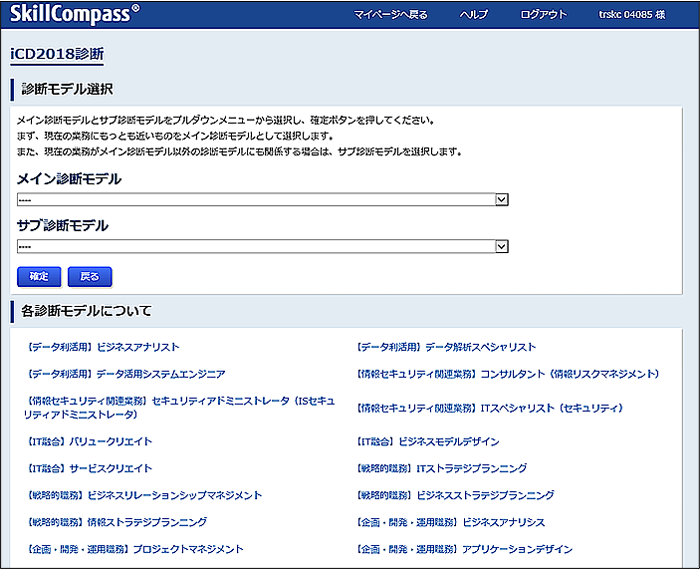The image size is (700, 569).
Task: Click the サブ診断モデル label
Action: coord(62,225)
